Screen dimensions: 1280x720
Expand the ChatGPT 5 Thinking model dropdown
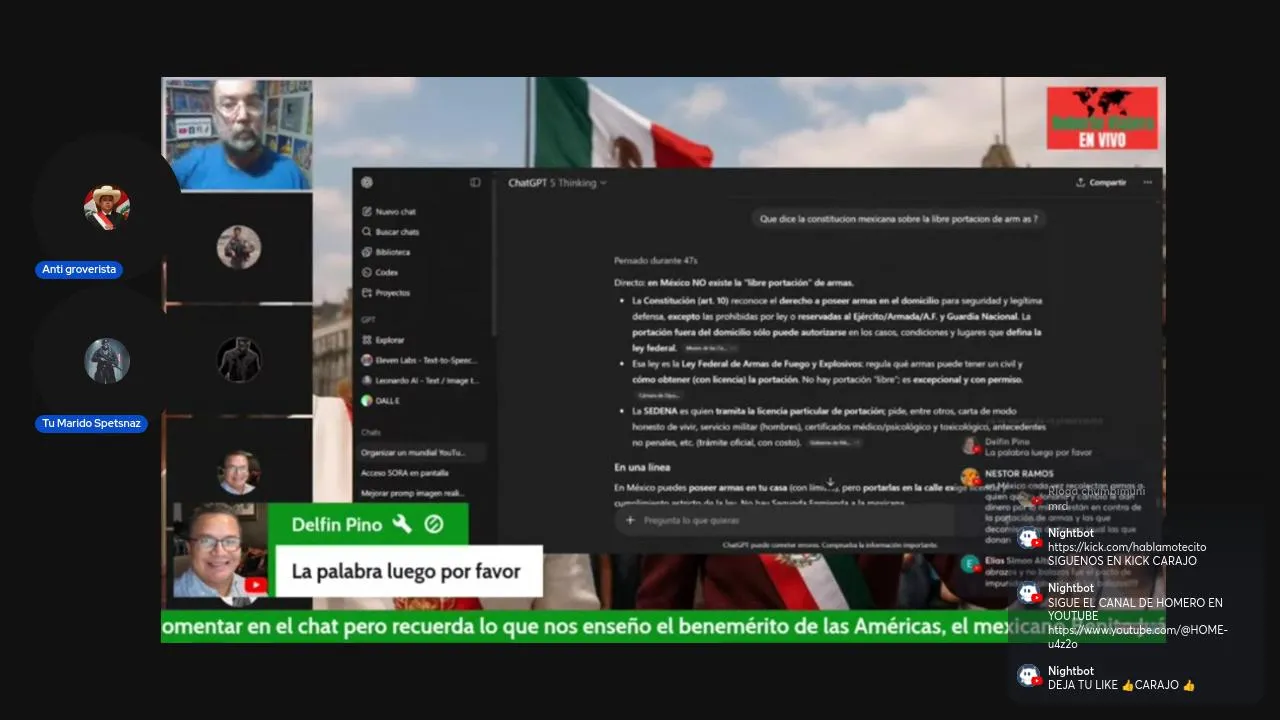point(557,183)
